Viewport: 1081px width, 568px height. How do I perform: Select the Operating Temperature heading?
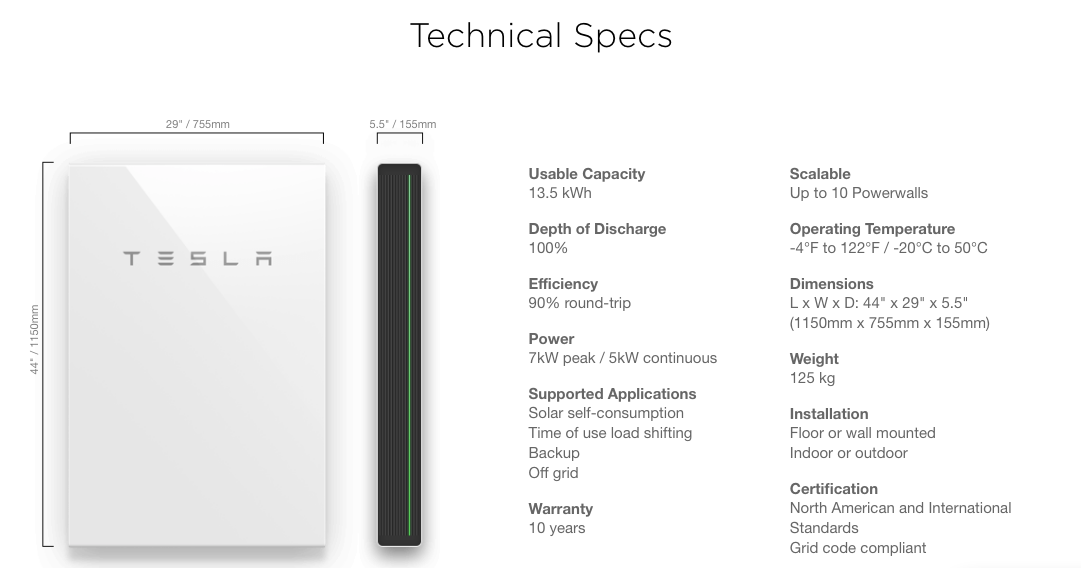[872, 229]
